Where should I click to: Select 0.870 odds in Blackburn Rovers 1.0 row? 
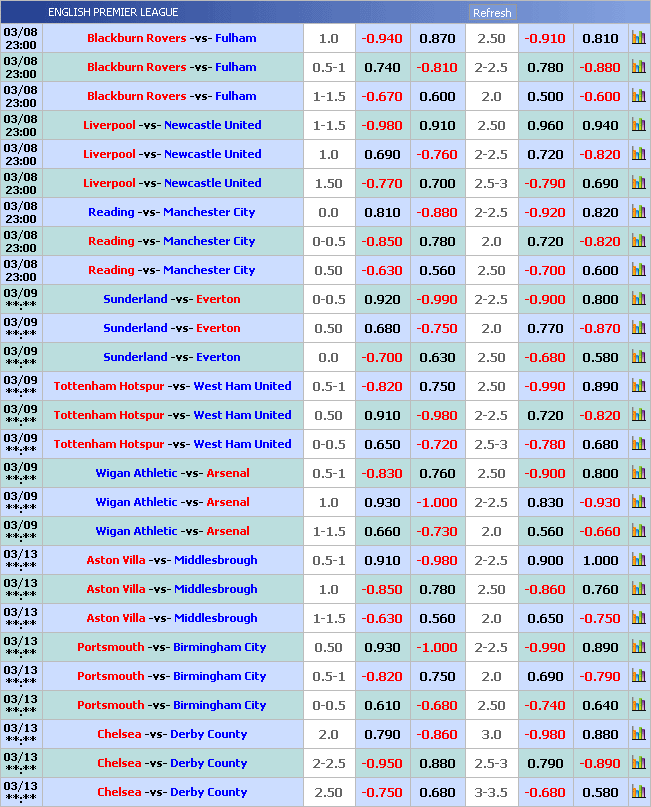[437, 39]
